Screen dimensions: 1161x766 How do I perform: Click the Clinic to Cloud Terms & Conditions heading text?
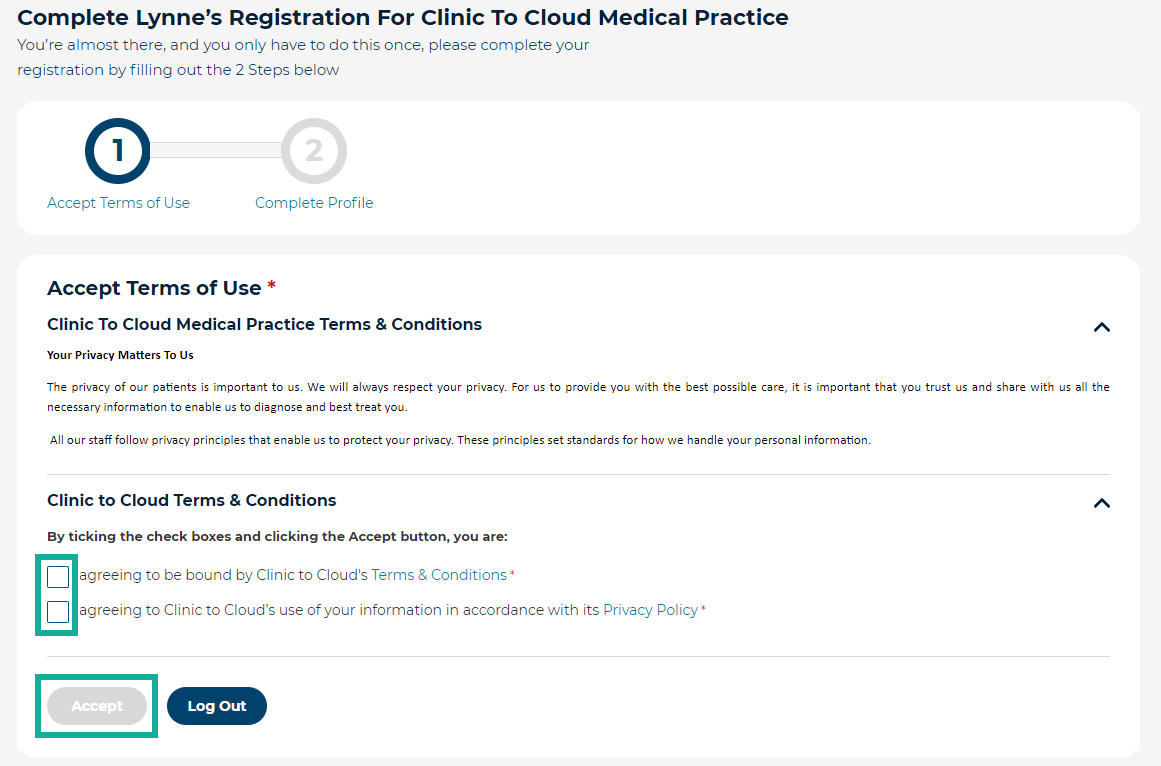[191, 500]
